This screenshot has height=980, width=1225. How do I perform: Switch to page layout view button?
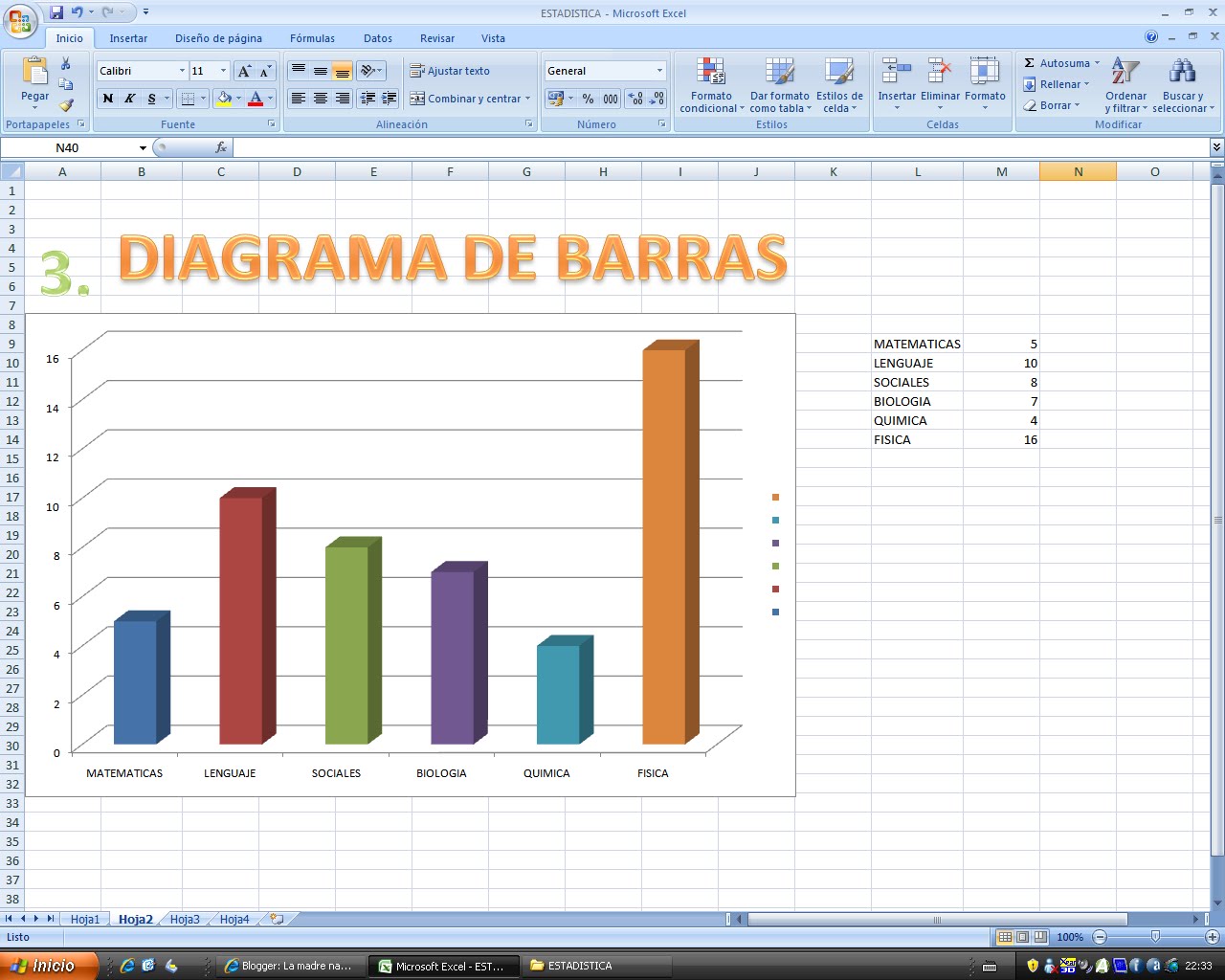pyautogui.click(x=1022, y=937)
